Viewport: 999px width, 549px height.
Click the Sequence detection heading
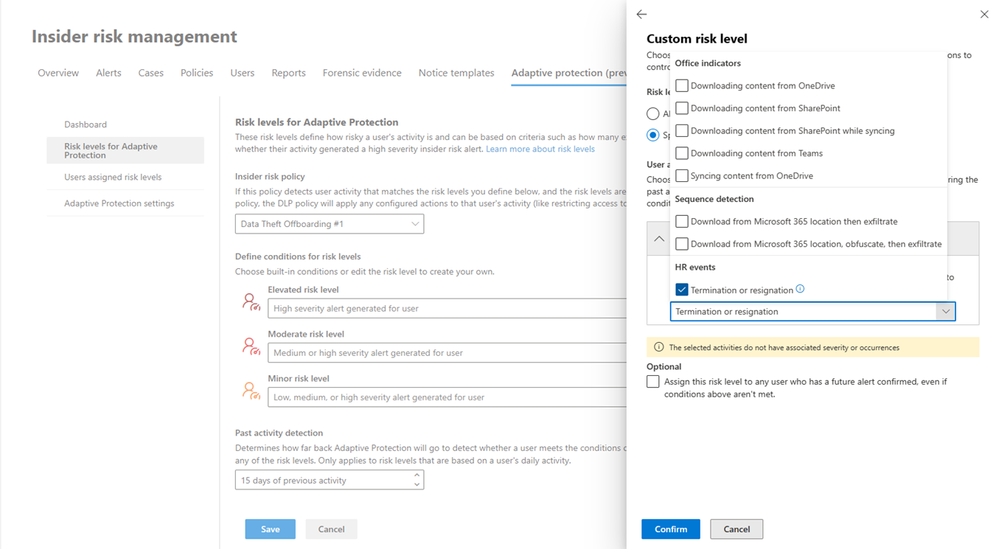click(714, 199)
